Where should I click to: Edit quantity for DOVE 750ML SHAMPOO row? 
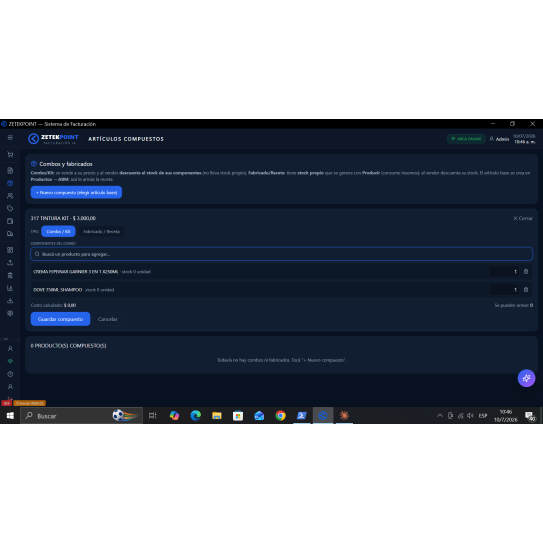[x=504, y=290]
